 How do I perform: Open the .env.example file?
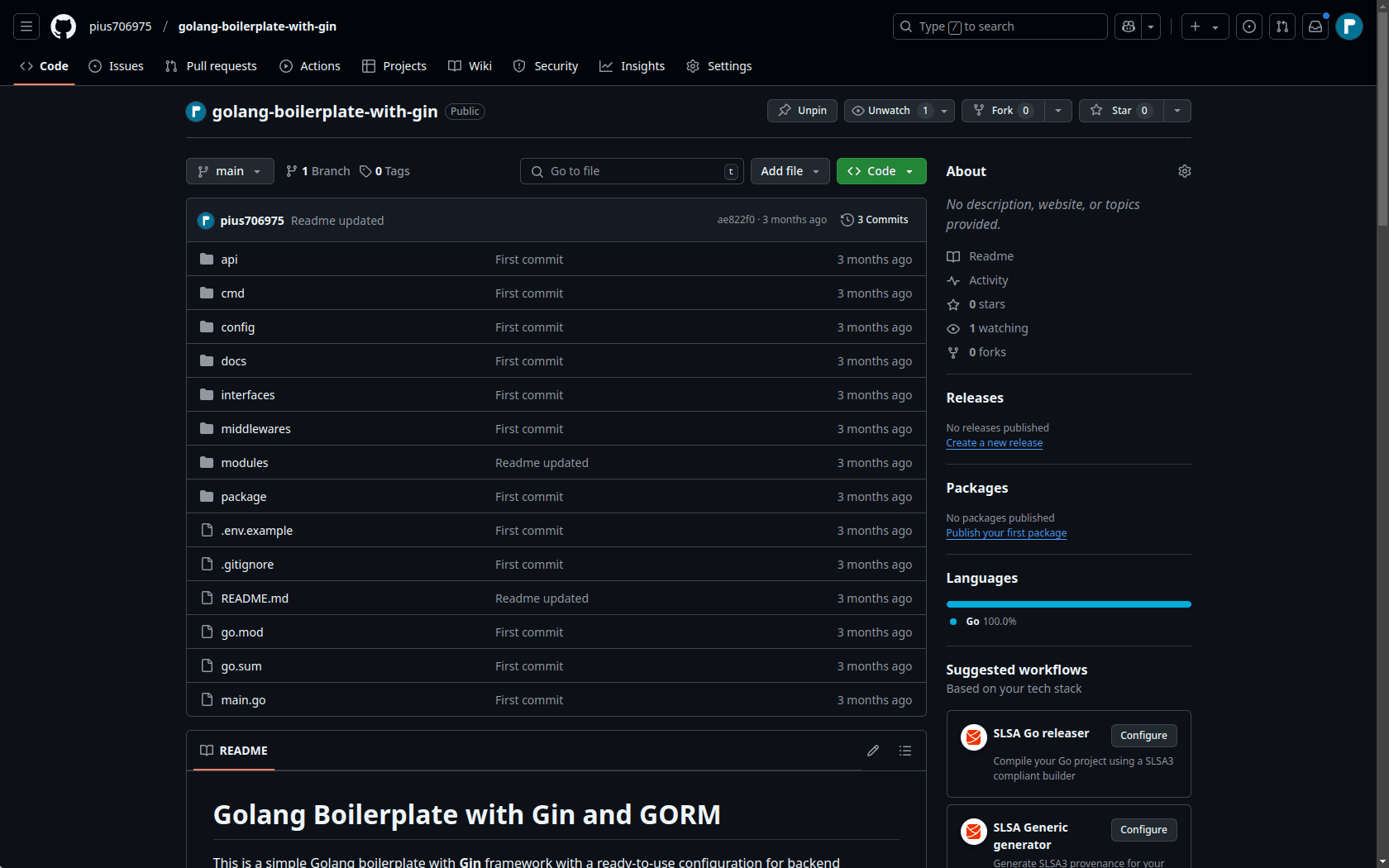click(x=257, y=531)
